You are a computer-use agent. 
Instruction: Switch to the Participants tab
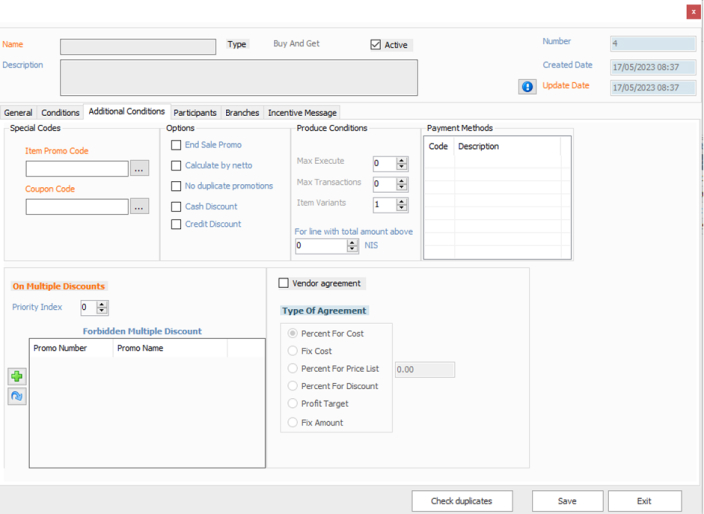[x=194, y=113]
